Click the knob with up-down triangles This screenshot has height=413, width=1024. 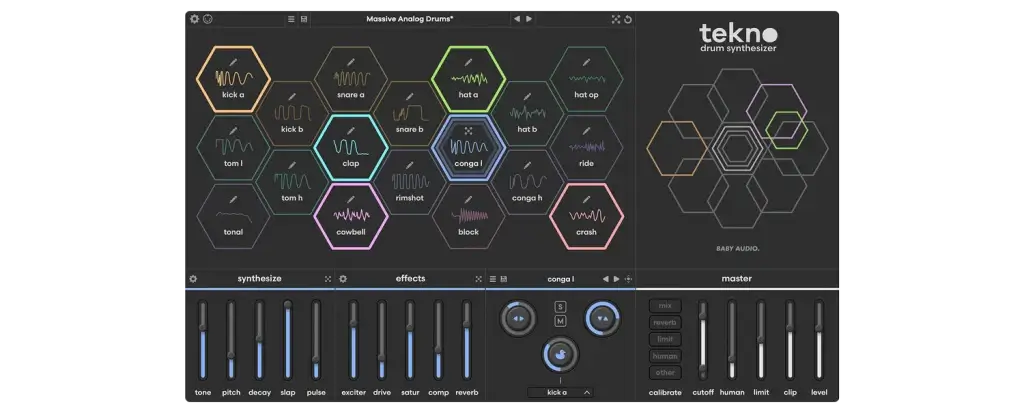pos(602,318)
